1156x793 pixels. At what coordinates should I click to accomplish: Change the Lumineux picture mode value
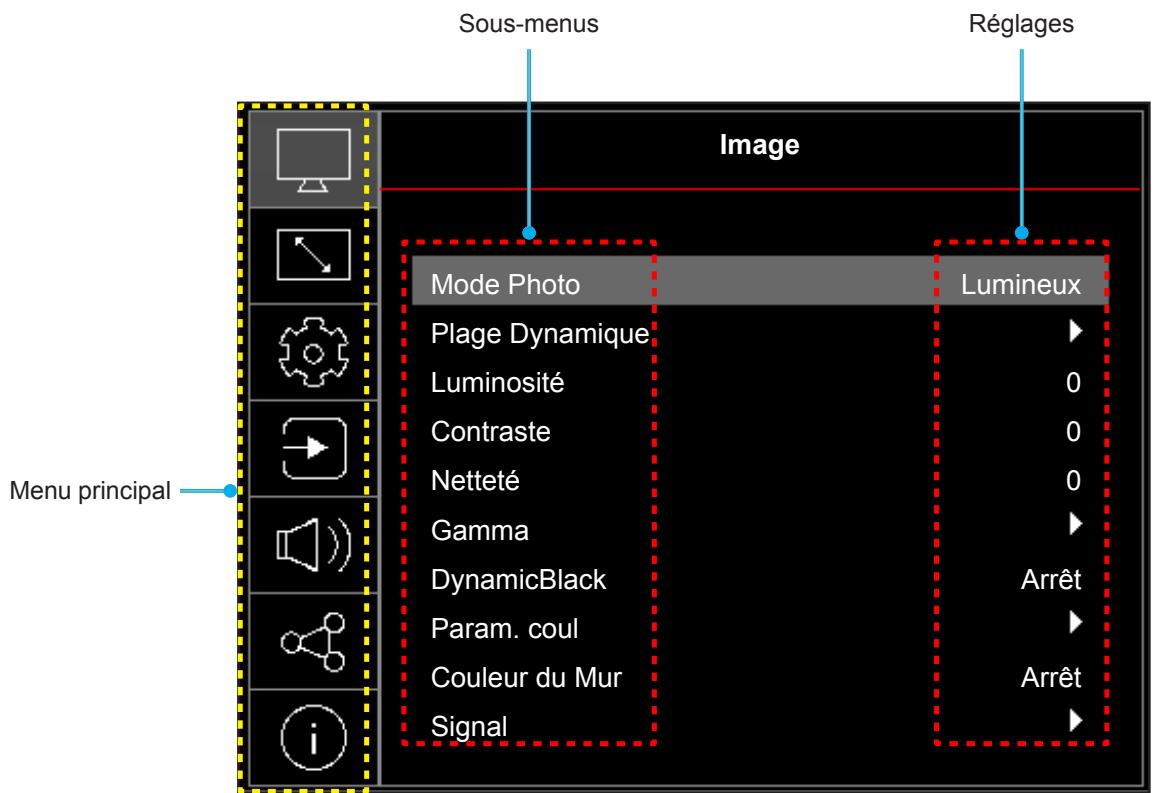coord(1020,284)
